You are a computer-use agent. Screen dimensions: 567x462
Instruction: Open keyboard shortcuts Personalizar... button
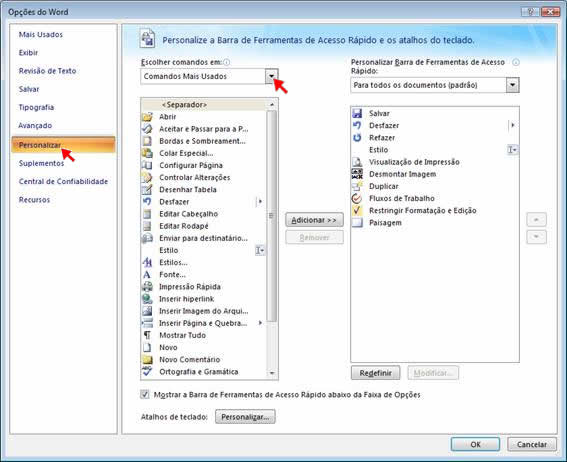tap(245, 417)
